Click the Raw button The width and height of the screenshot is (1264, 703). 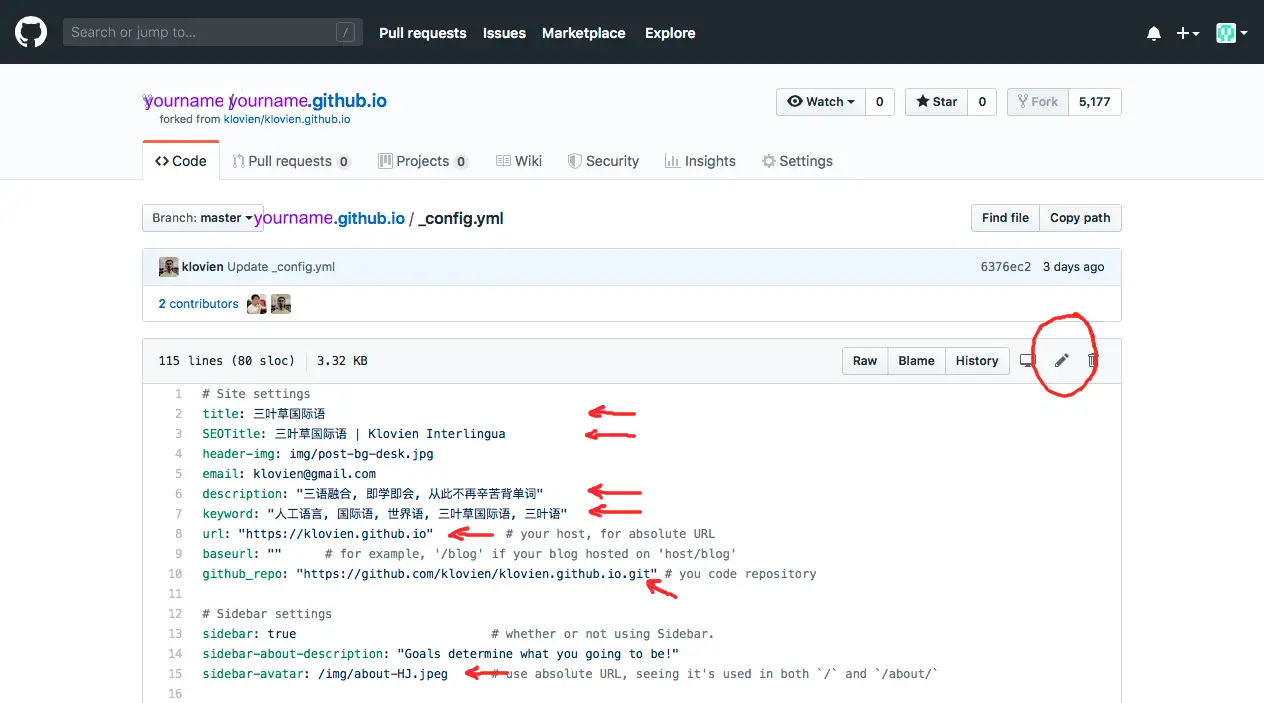[x=865, y=361]
